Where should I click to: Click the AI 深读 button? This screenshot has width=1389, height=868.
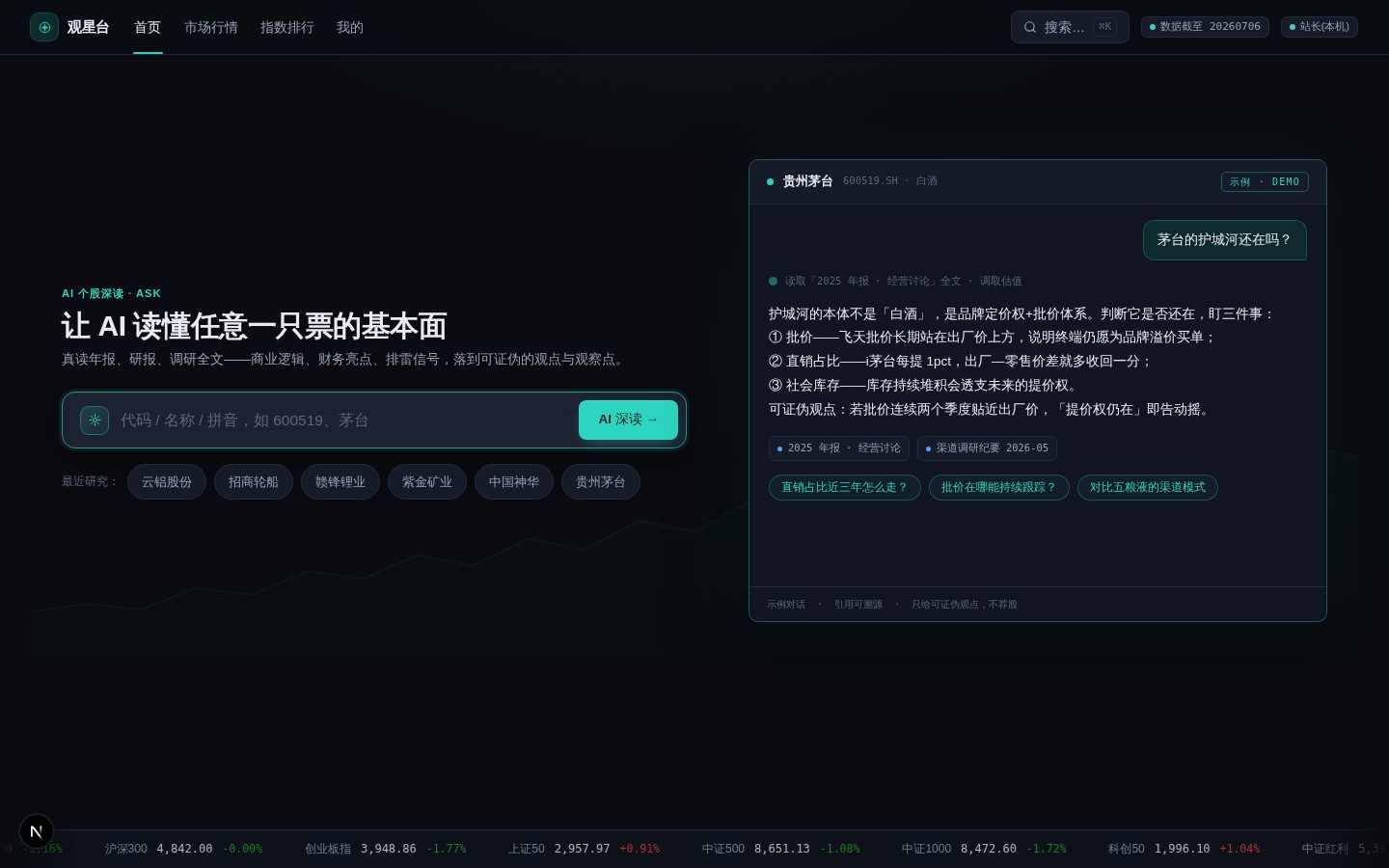click(x=628, y=420)
